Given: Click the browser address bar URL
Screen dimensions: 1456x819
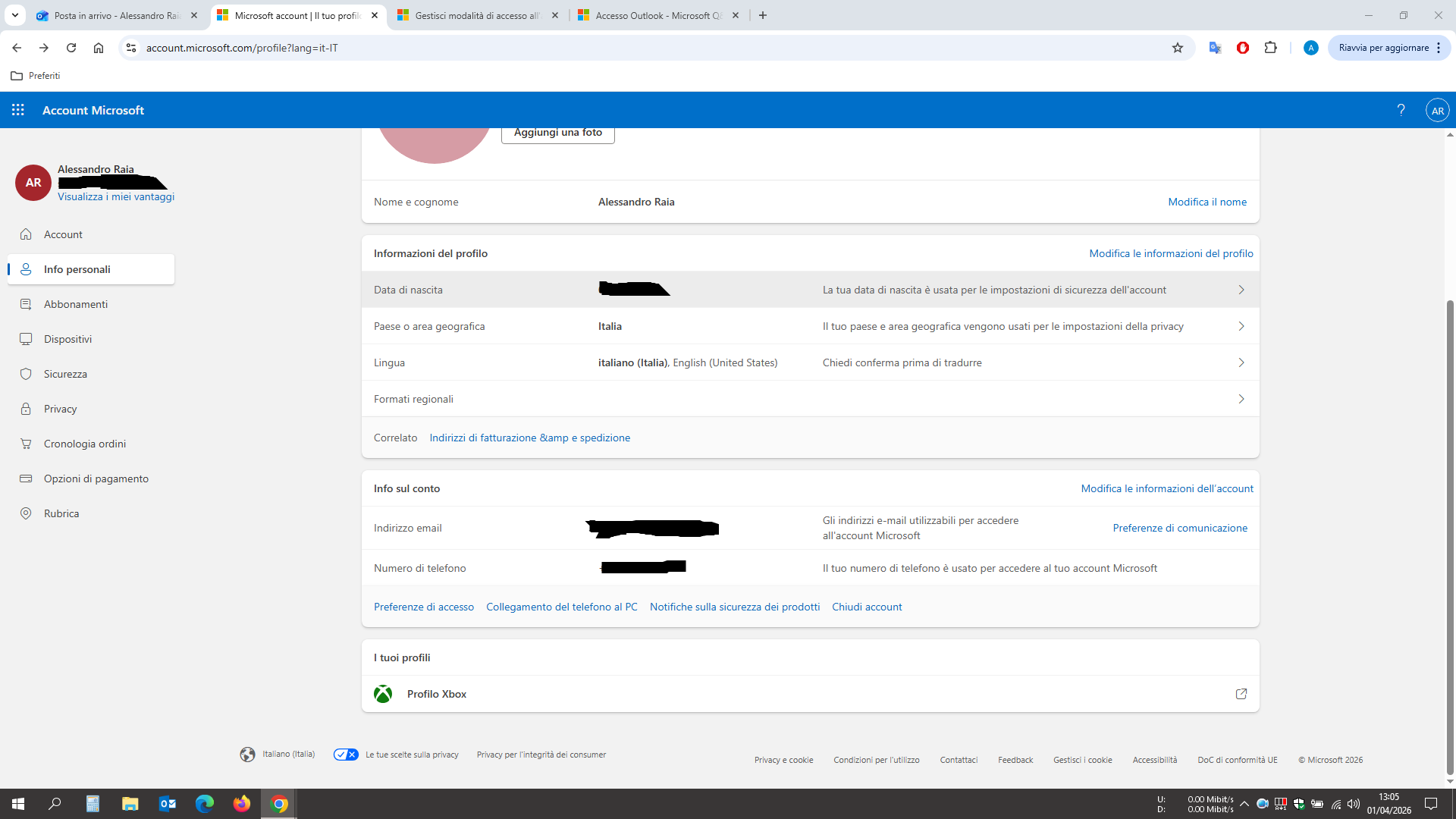Looking at the screenshot, I should 242,48.
